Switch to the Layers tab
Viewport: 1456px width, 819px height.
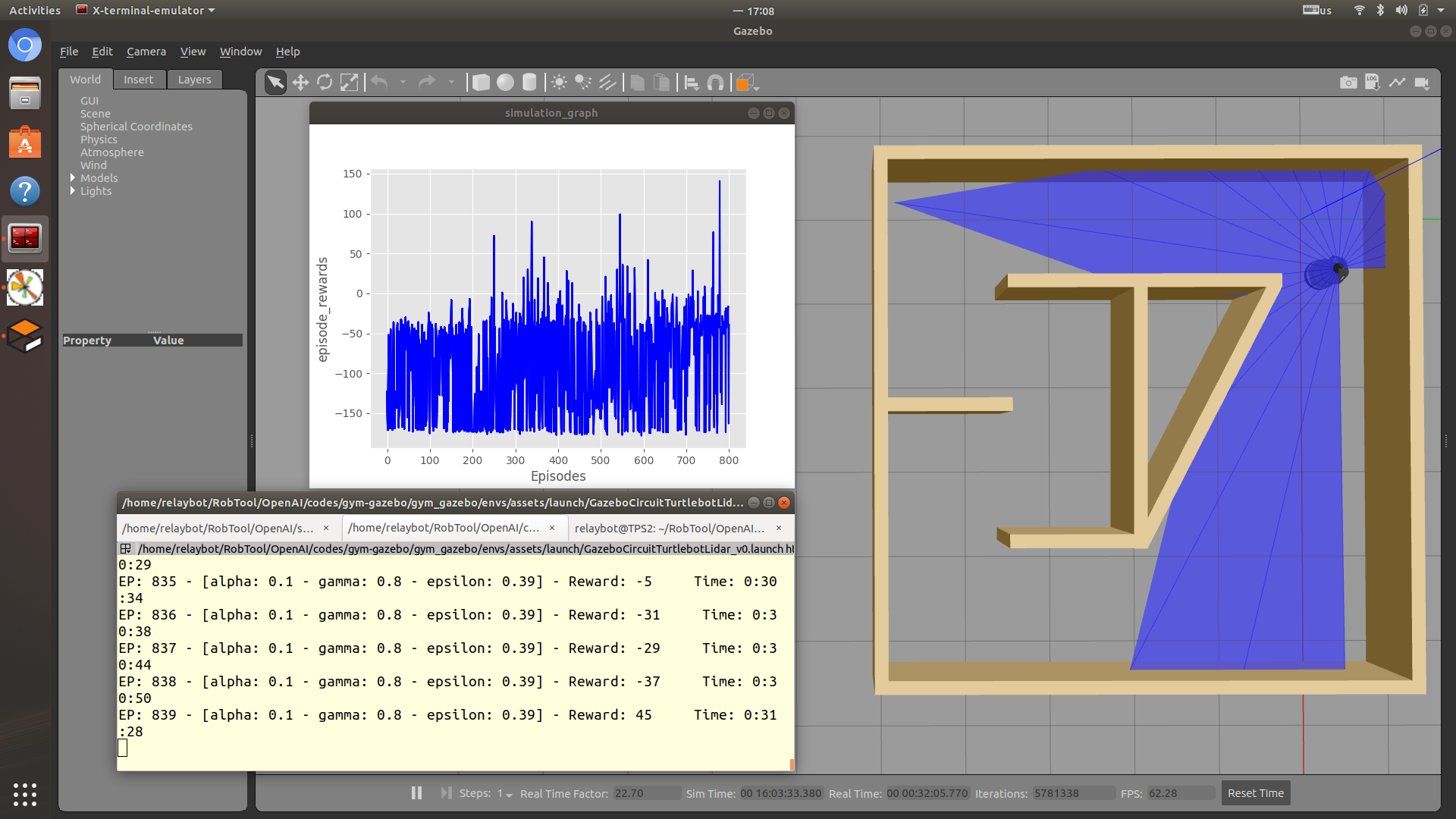click(x=194, y=80)
